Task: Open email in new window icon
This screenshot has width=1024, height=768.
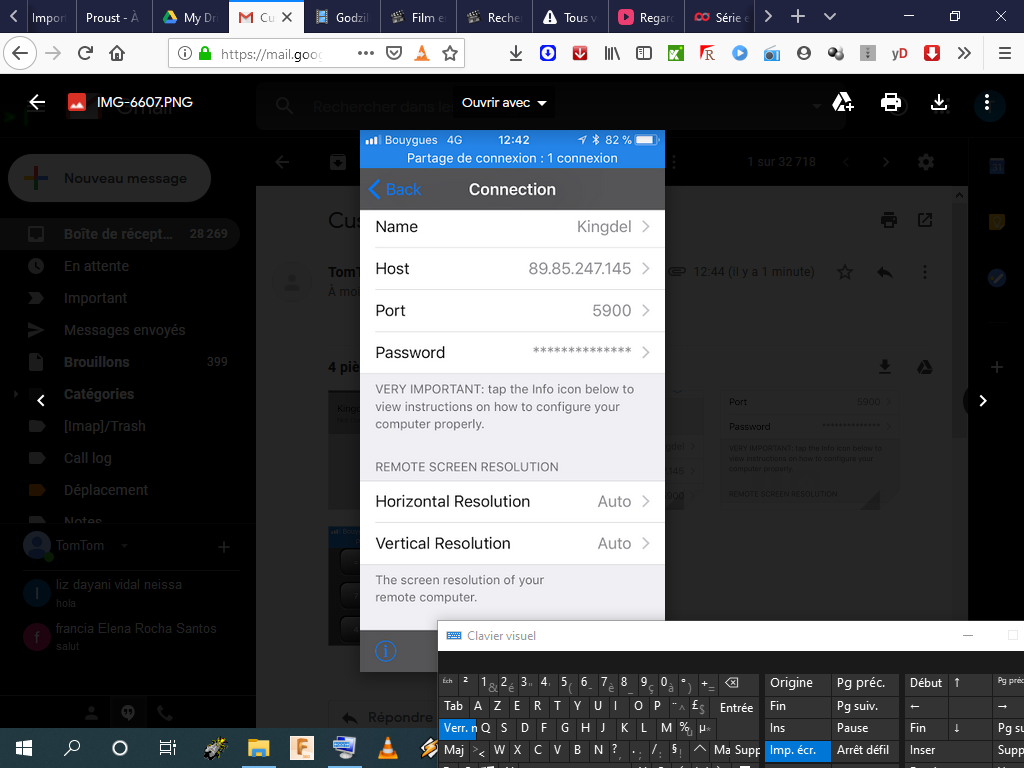Action: tap(925, 220)
